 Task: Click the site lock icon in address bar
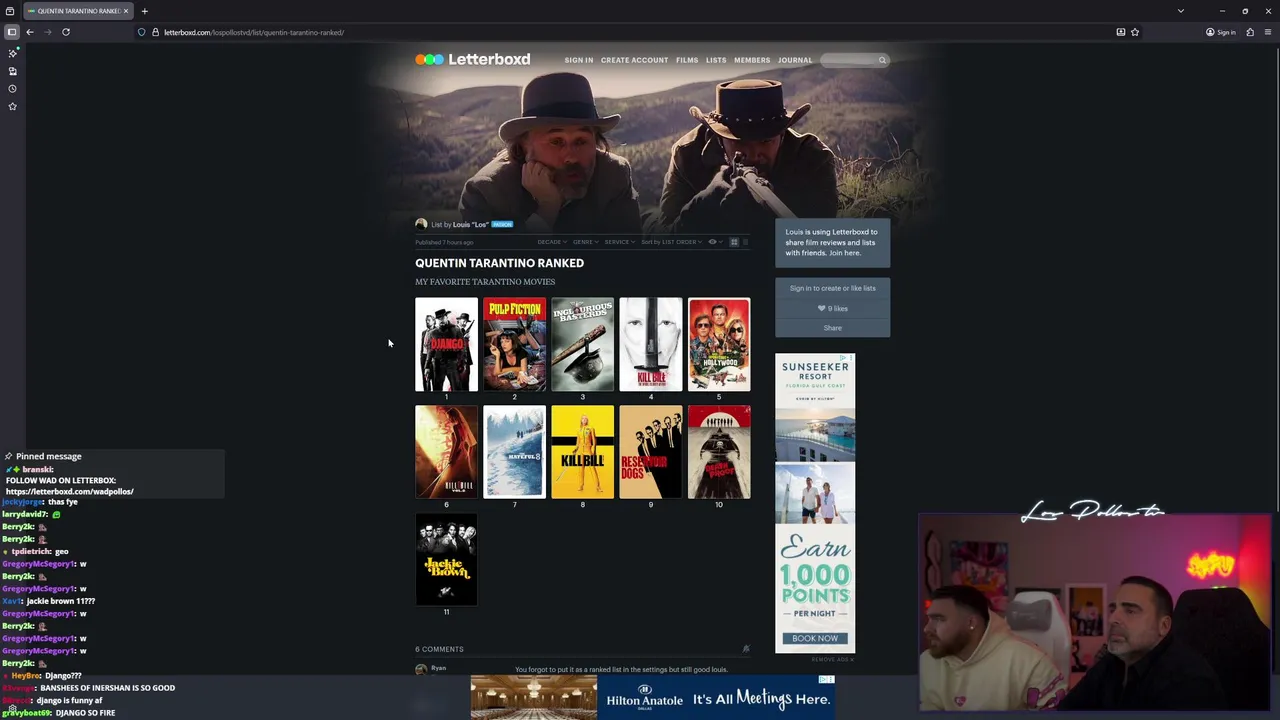point(155,32)
